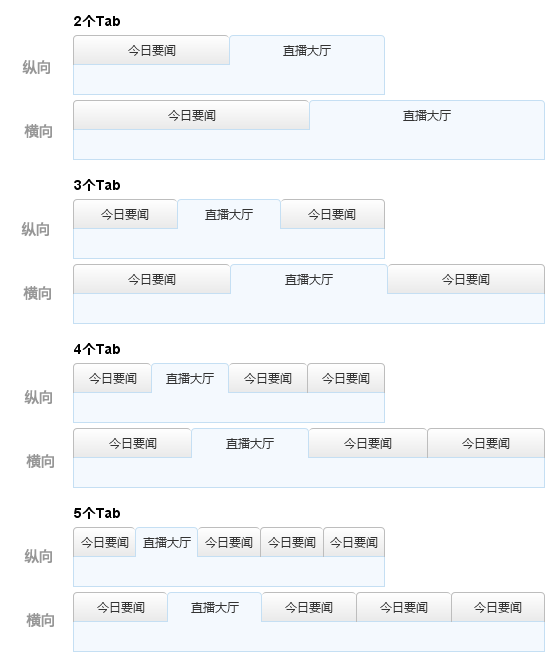The width and height of the screenshot is (550, 660).
Task: Click fourth tab 今日要闻 in 4-tab vertical row
Action: pos(346,378)
